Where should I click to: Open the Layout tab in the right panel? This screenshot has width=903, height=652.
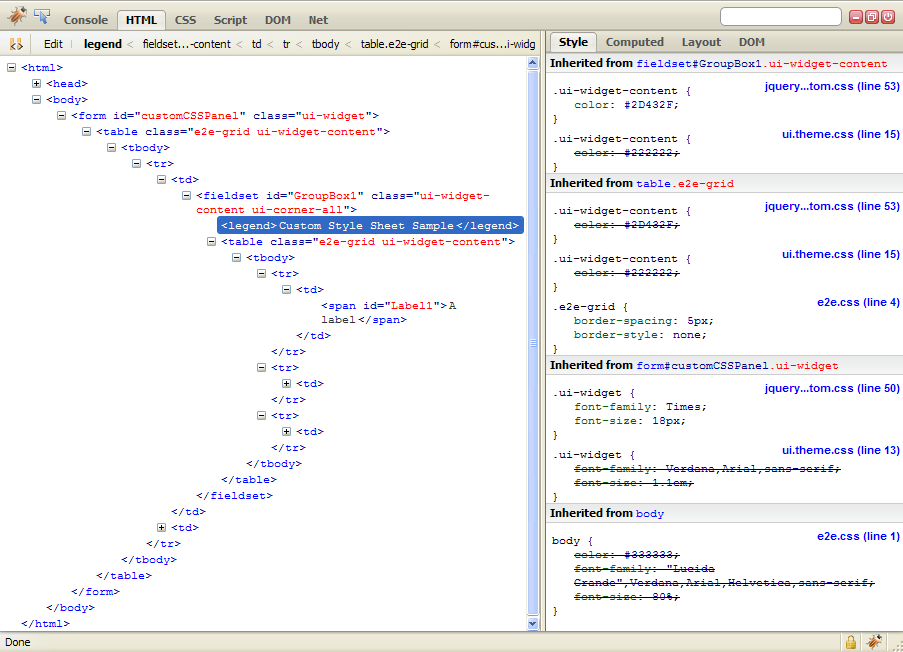(701, 42)
